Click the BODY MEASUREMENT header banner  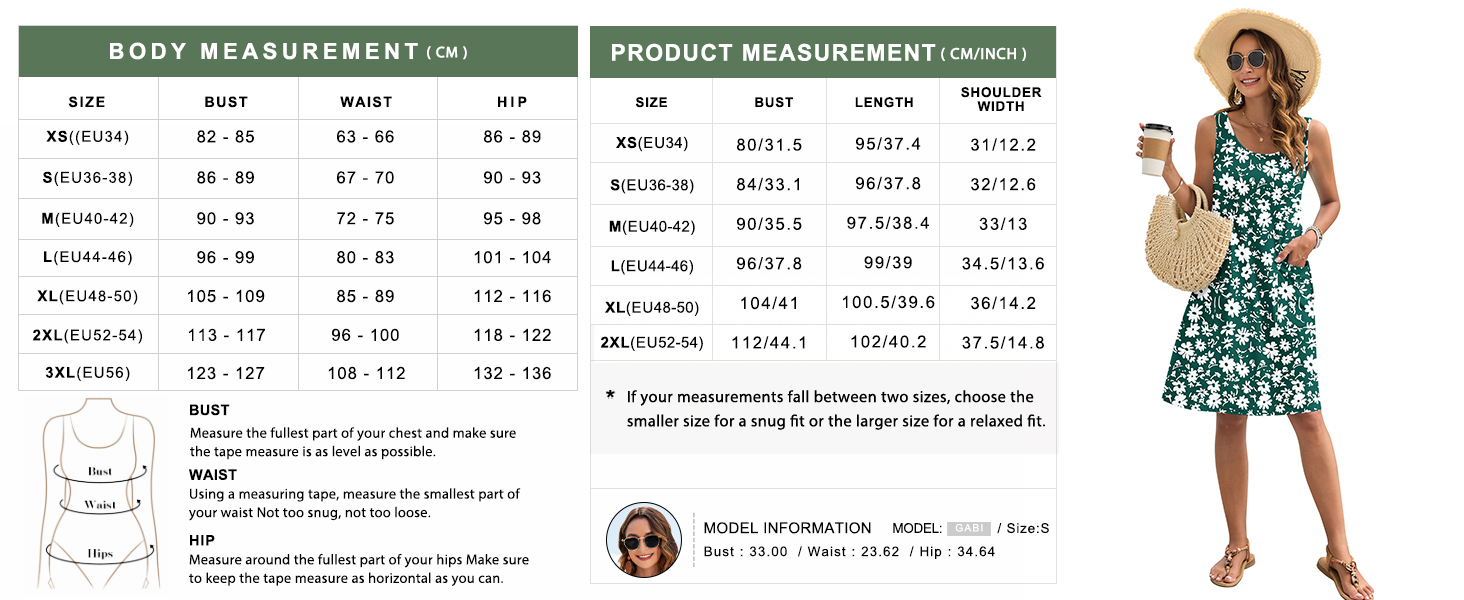click(x=298, y=52)
